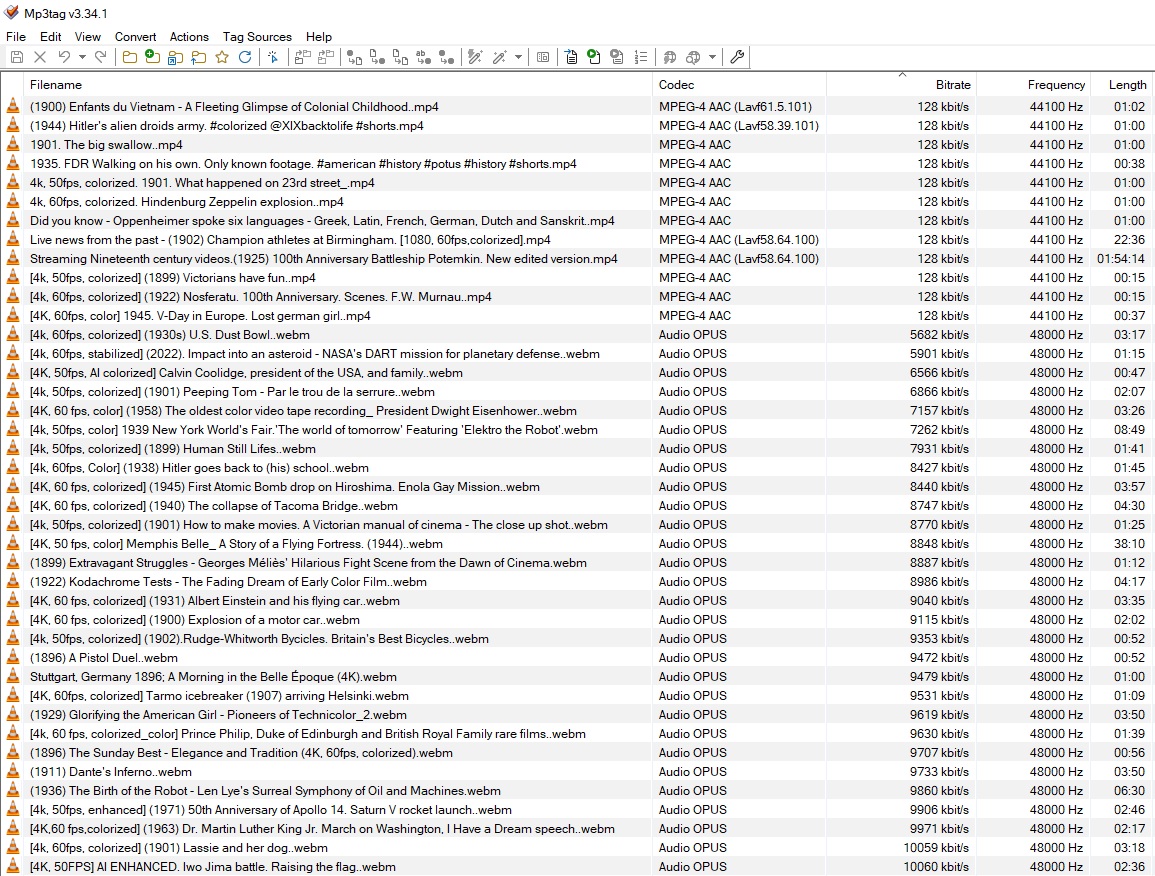1155x876 pixels.
Task: Select '(1911) Dante's Inferno..webm' file
Action: (578, 771)
